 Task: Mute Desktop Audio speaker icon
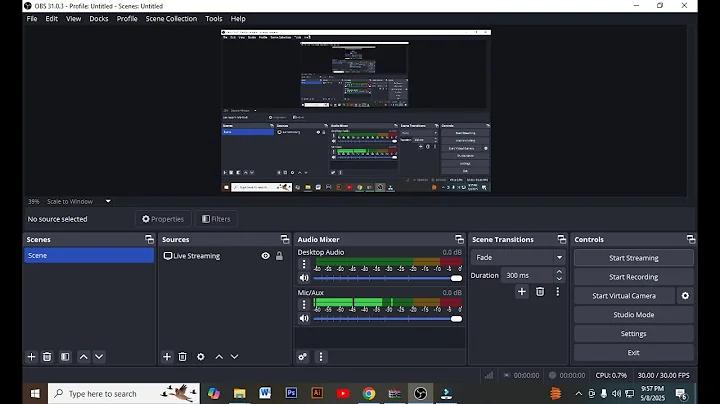pos(304,278)
